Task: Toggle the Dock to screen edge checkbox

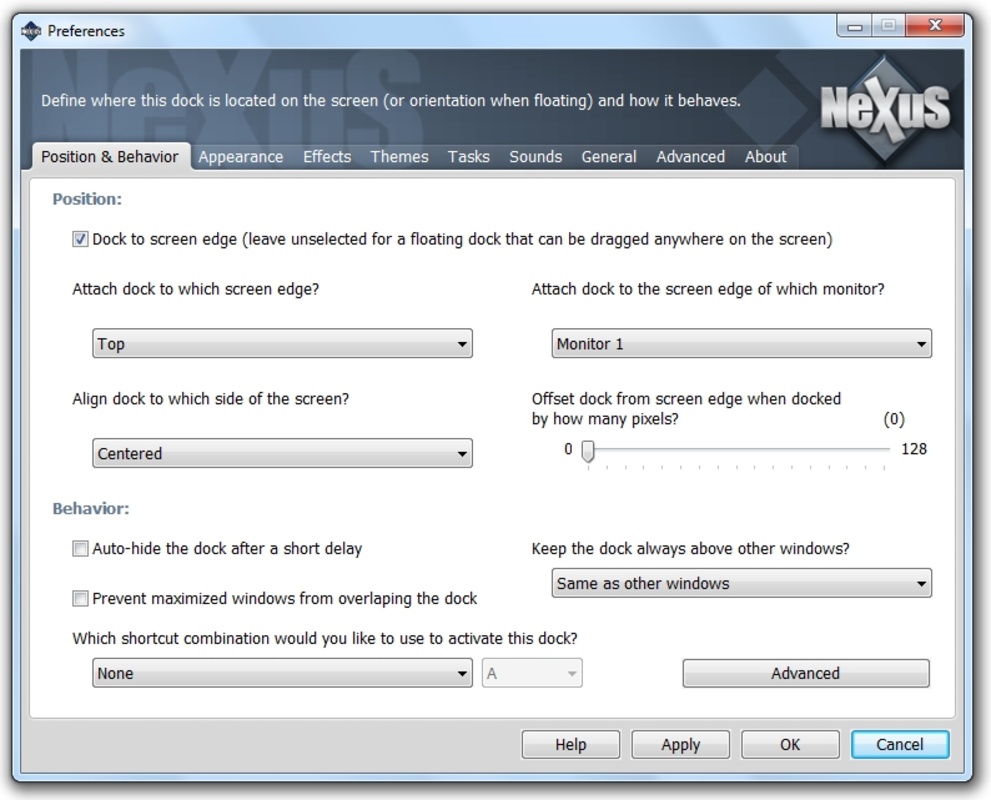Action: tap(80, 239)
